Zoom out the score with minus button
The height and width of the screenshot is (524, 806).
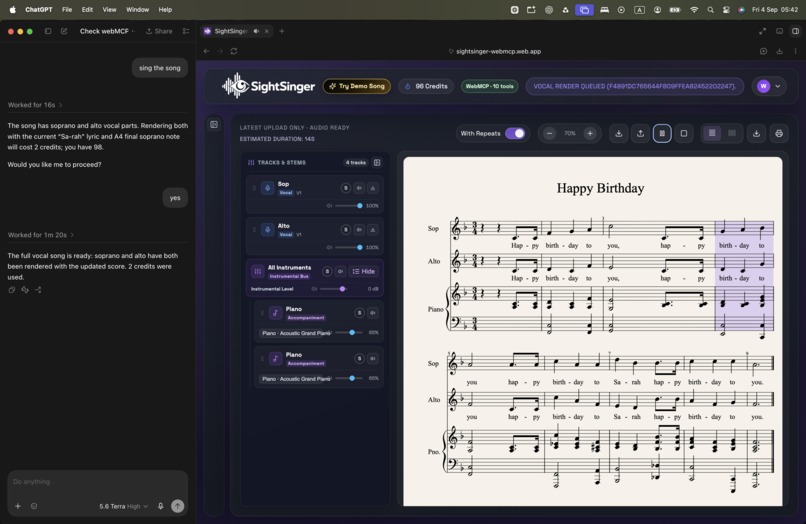549,134
